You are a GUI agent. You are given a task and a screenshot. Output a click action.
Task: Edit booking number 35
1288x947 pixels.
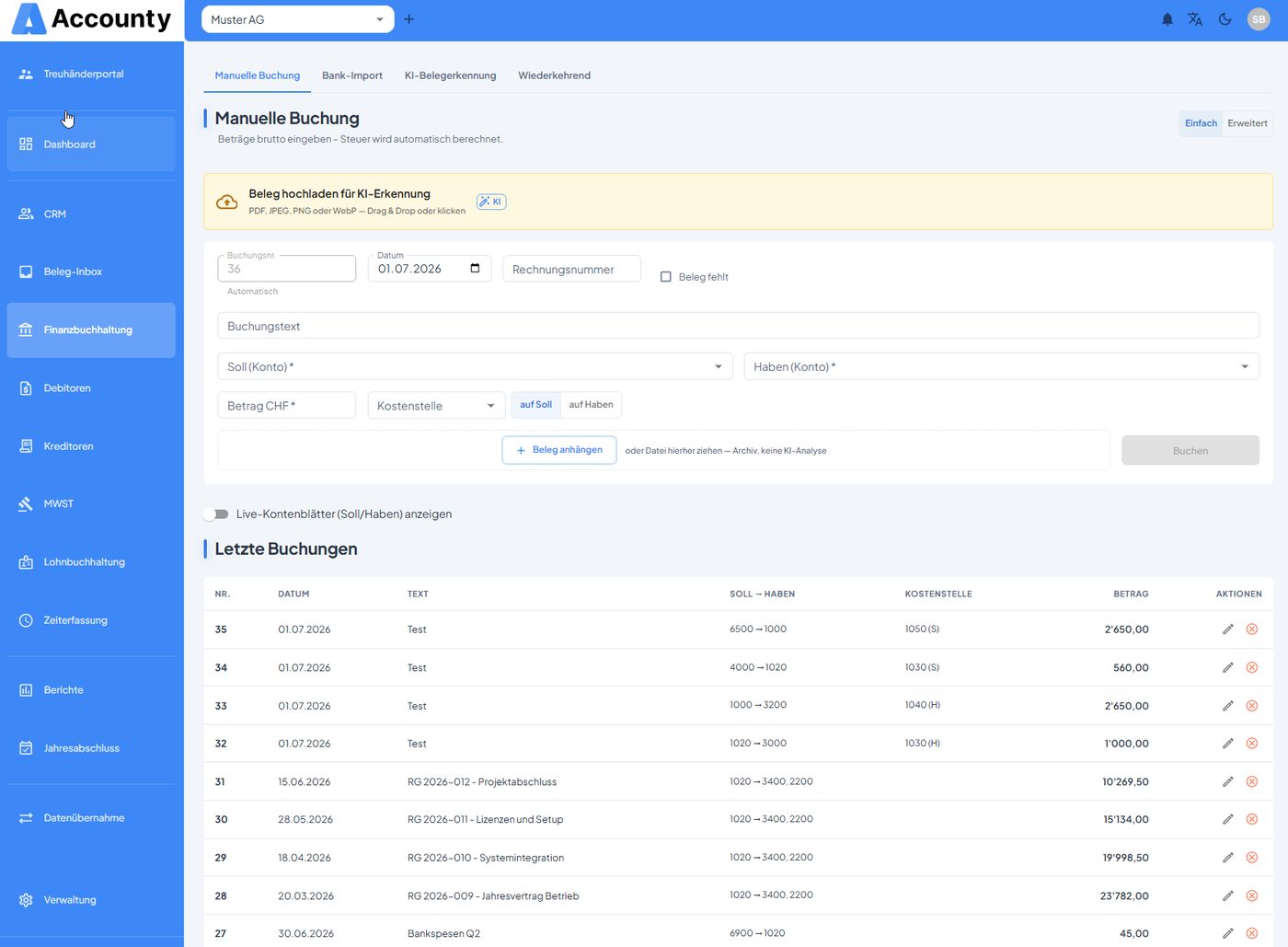click(1227, 629)
